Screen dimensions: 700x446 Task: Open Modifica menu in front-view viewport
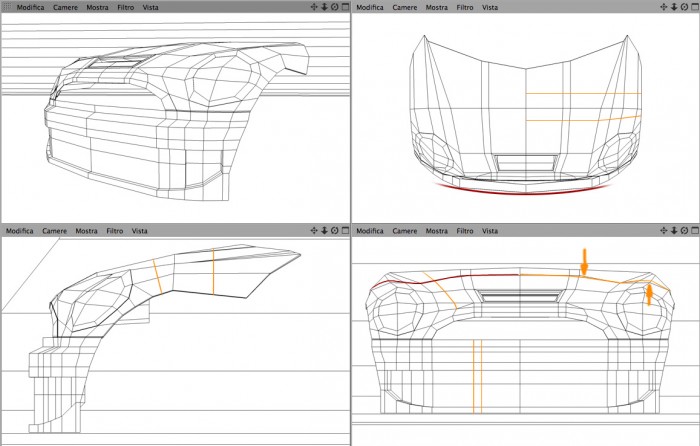pos(370,231)
